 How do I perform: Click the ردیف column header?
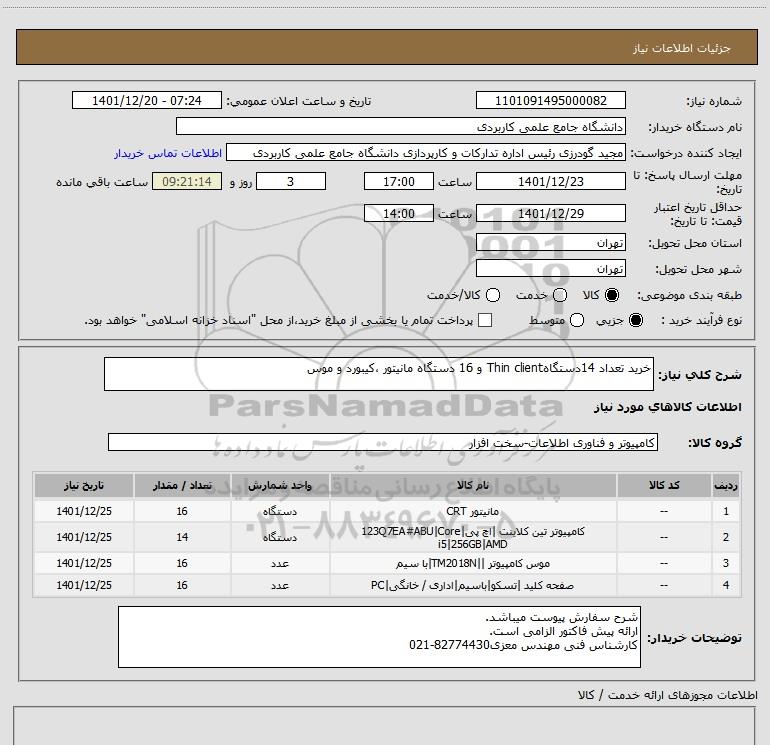pos(726,485)
